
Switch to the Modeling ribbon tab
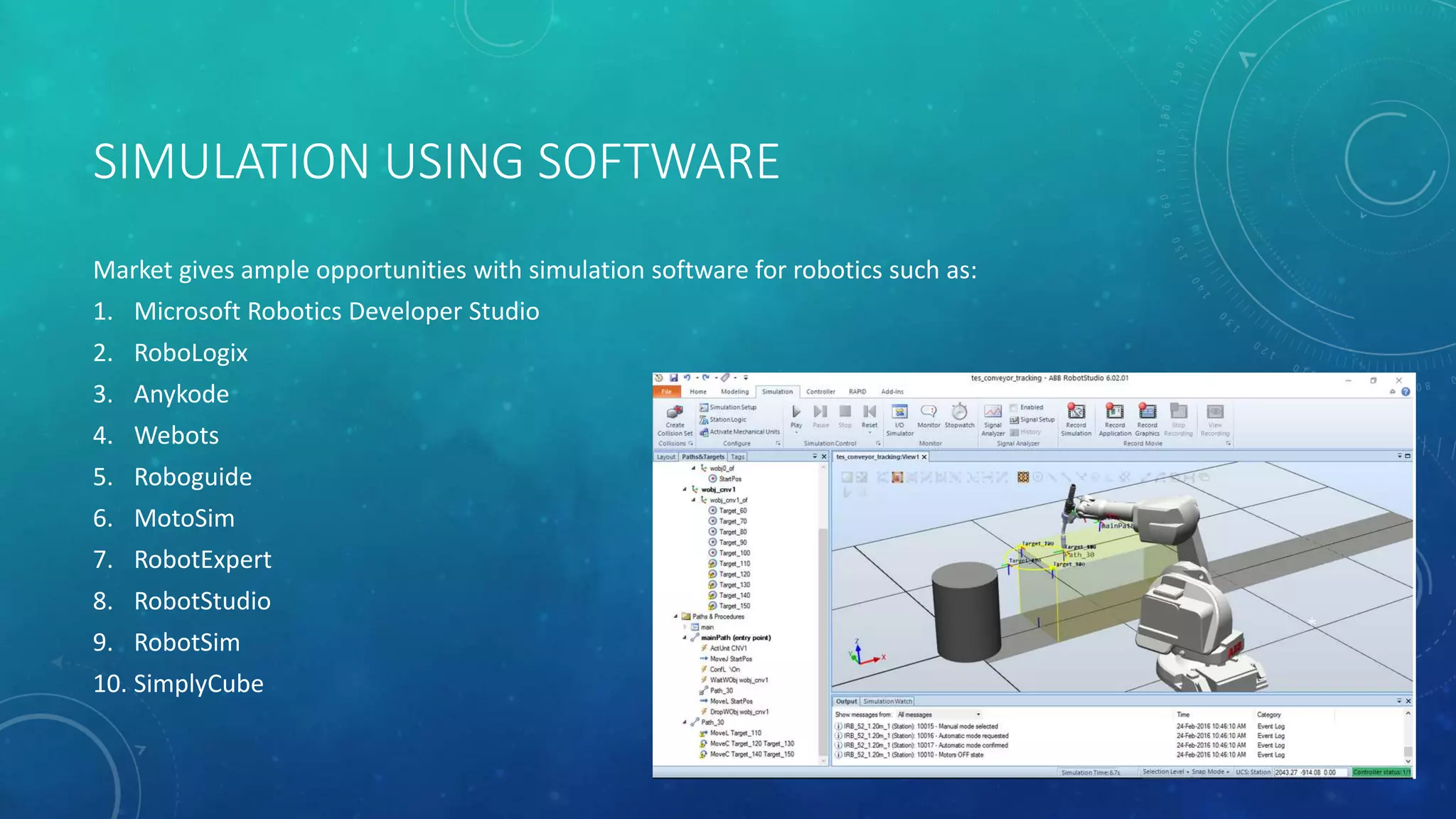(x=734, y=392)
